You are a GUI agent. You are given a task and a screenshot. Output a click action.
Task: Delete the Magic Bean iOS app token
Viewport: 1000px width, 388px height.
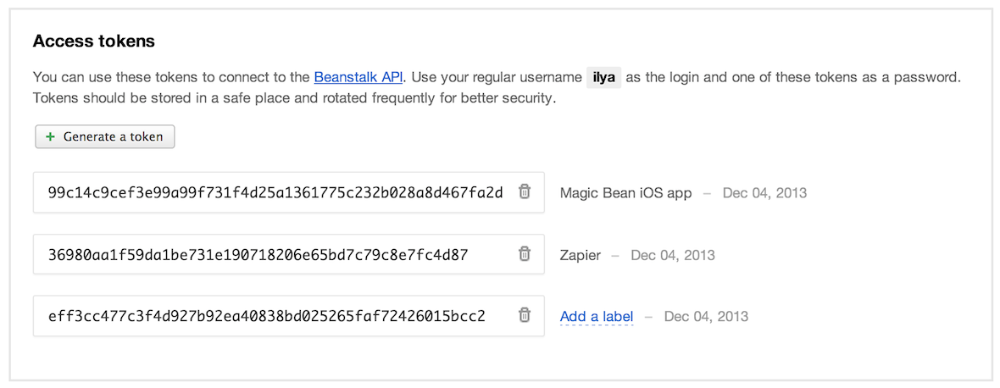[524, 191]
